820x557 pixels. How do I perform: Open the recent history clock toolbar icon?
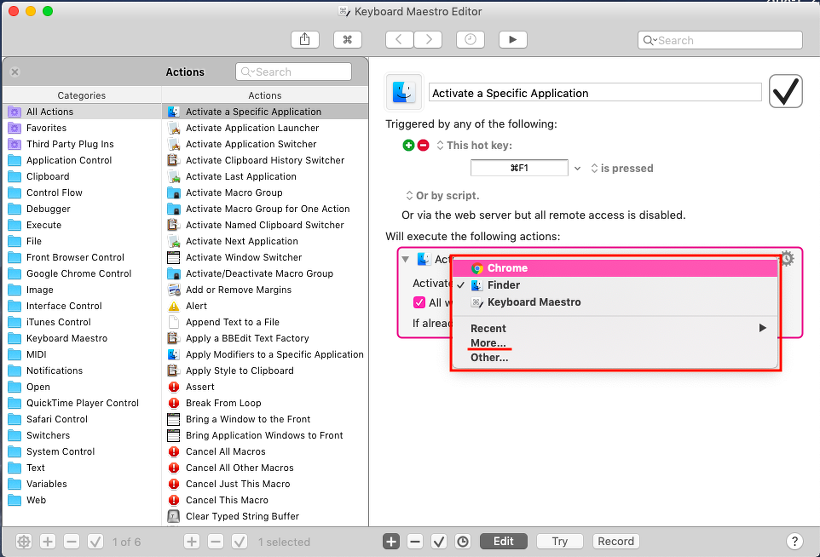click(470, 40)
